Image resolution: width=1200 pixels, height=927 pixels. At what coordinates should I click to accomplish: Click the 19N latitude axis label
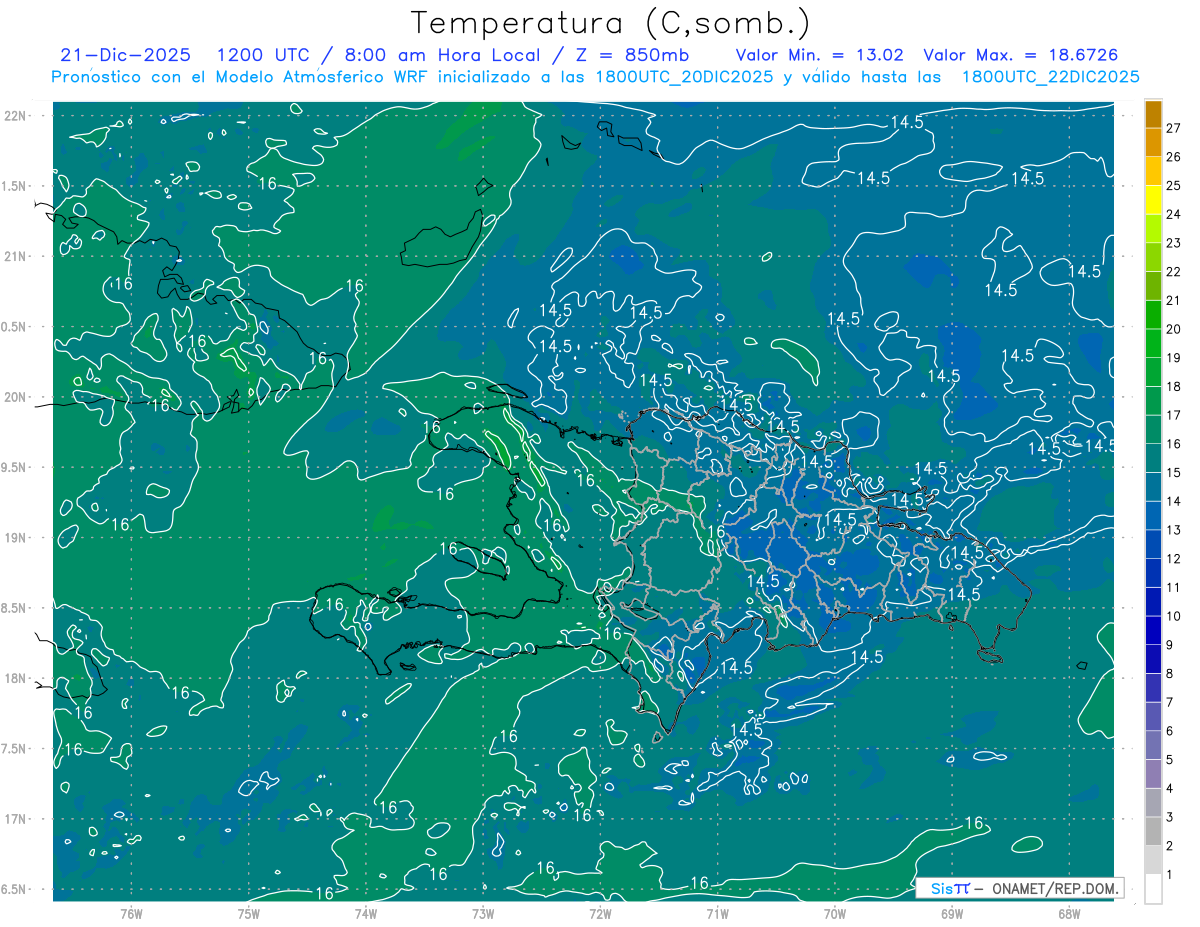(x=17, y=537)
